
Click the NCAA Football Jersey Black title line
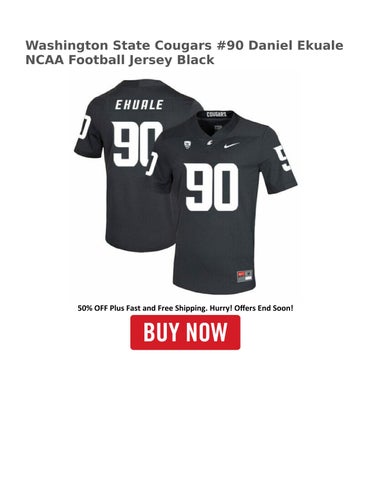pyautogui.click(x=120, y=60)
